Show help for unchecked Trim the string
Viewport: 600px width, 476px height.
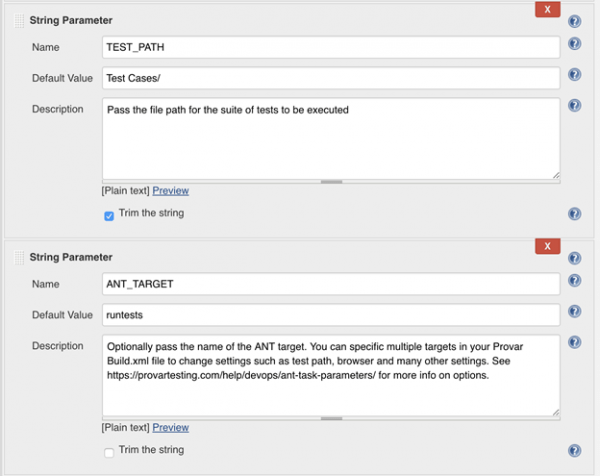574,450
